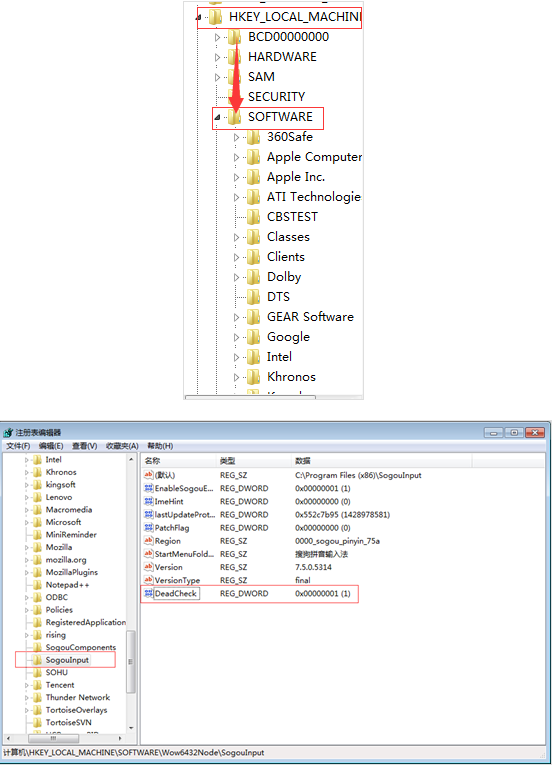Click the lastUpdateProt... DWORD icon
Screen dimensions: 555x766
149,514
